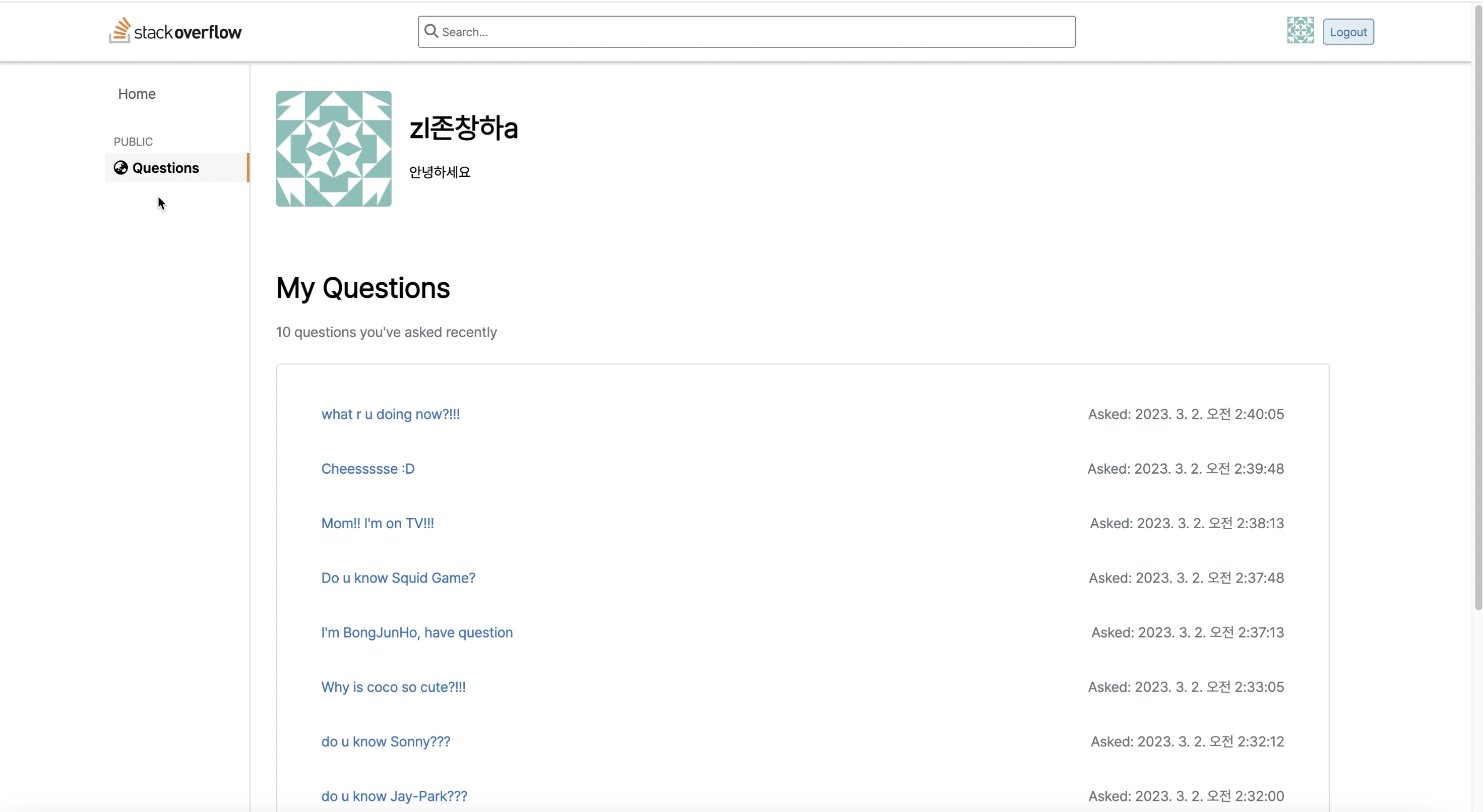1483x812 pixels.
Task: Click '10 questions you've asked recently' text
Action: coord(386,332)
